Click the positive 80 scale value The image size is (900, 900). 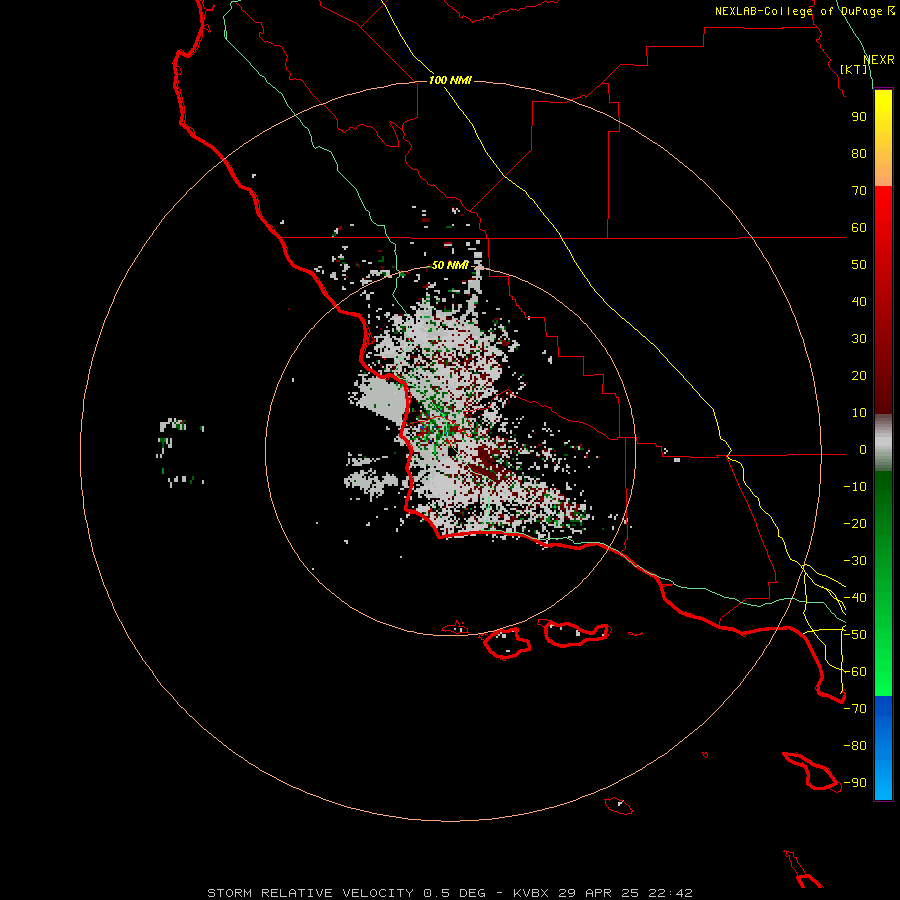(859, 154)
